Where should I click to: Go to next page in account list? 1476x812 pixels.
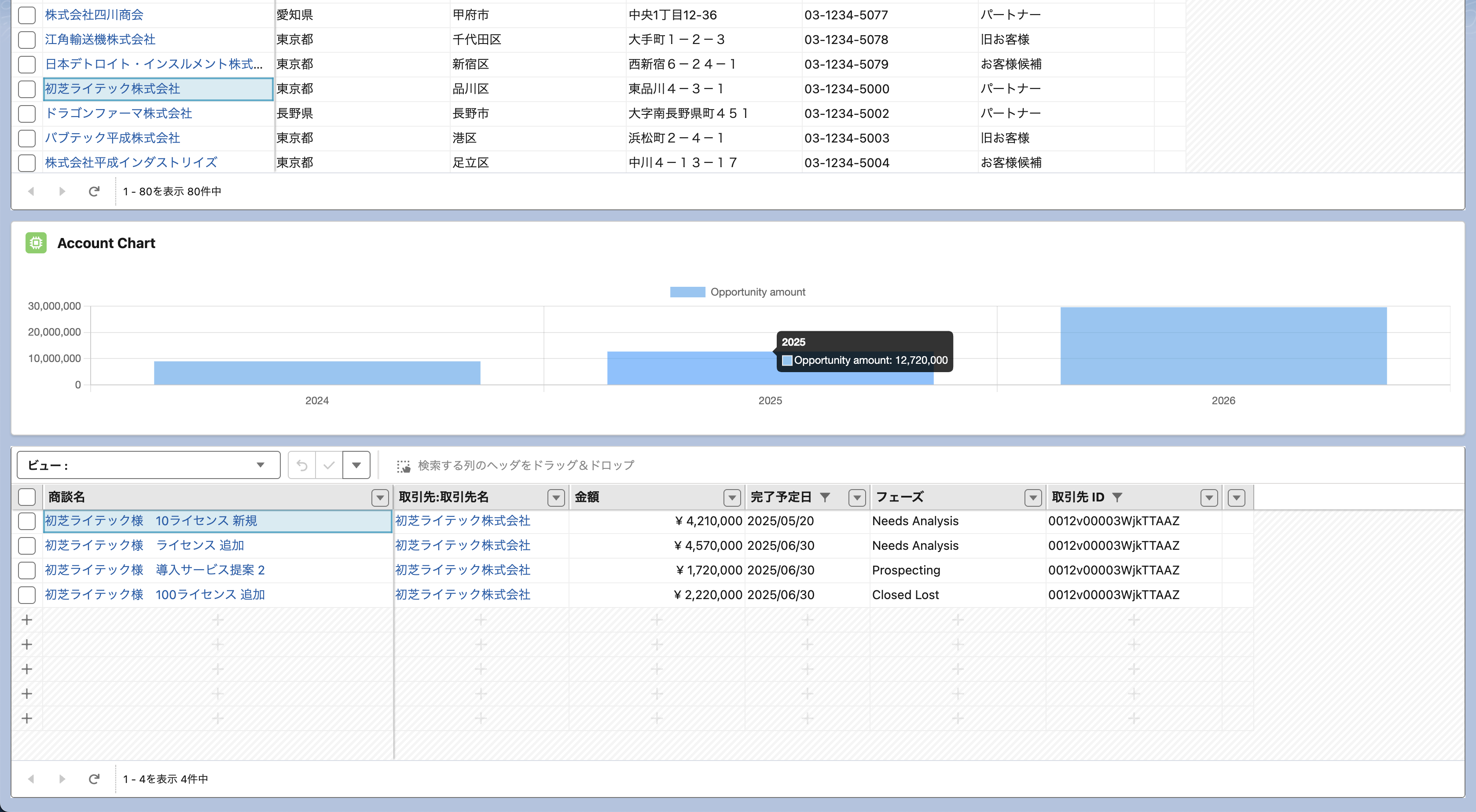coord(62,191)
